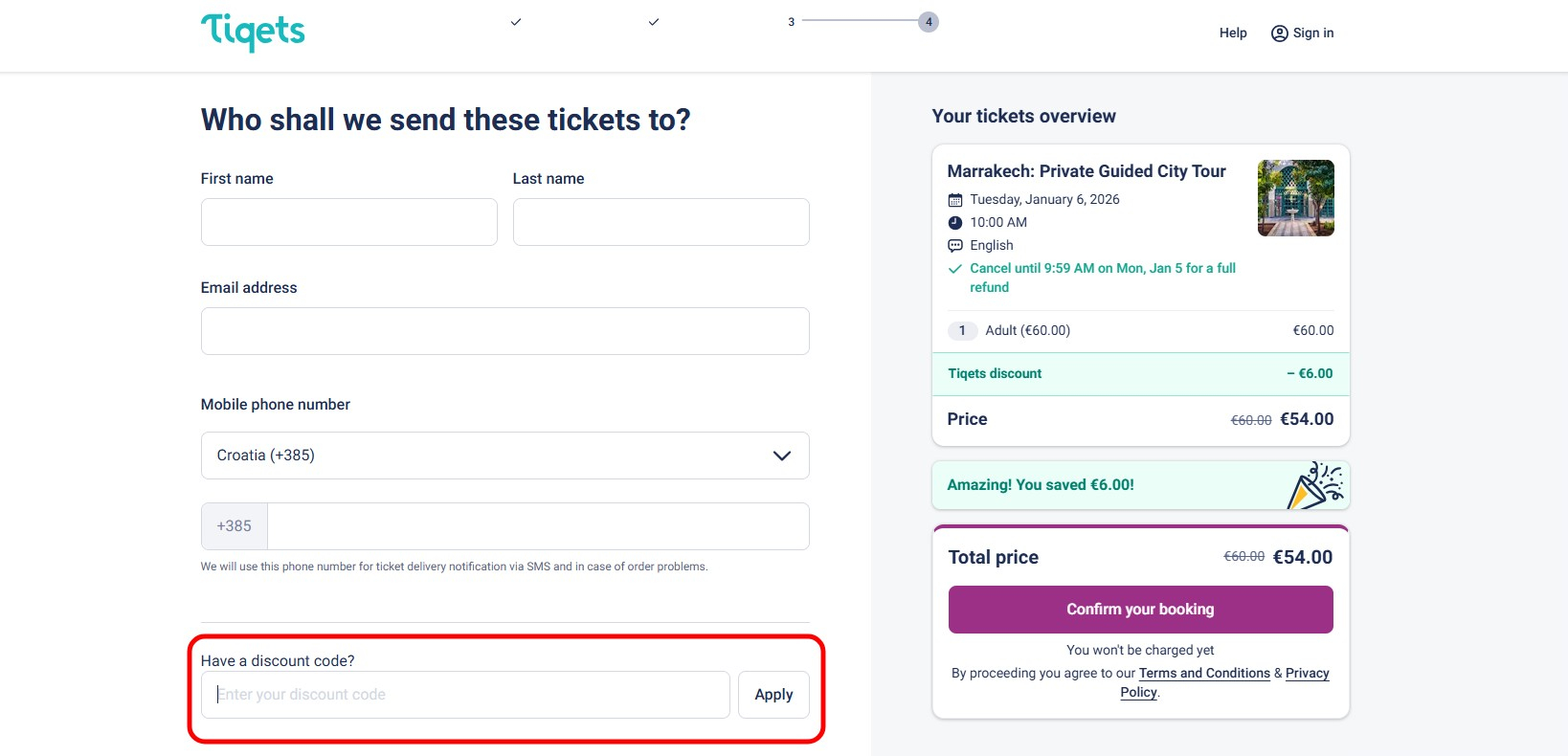The height and width of the screenshot is (756, 1568).
Task: Click the Sign in person icon
Action: [x=1278, y=33]
